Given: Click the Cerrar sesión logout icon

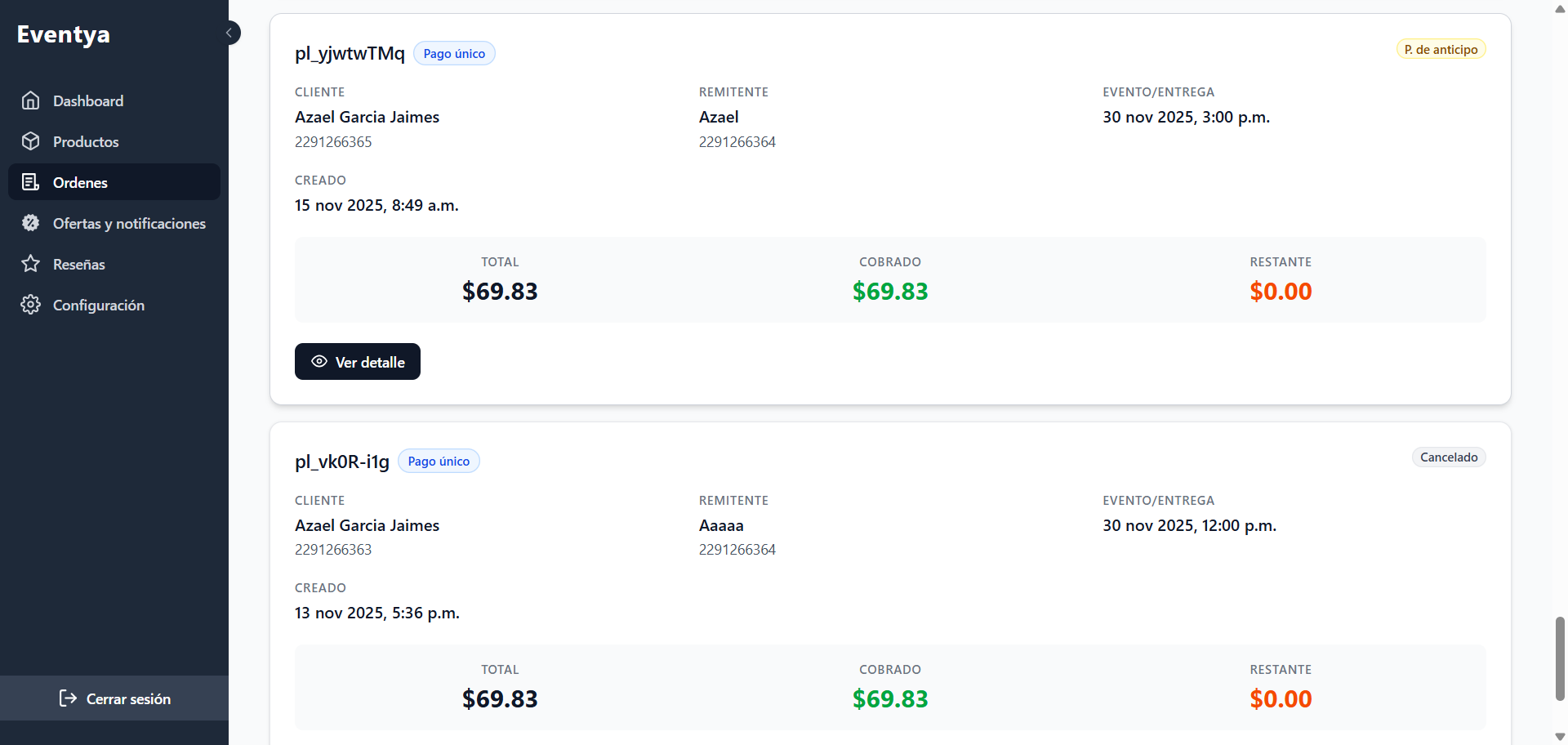Looking at the screenshot, I should pyautogui.click(x=68, y=698).
